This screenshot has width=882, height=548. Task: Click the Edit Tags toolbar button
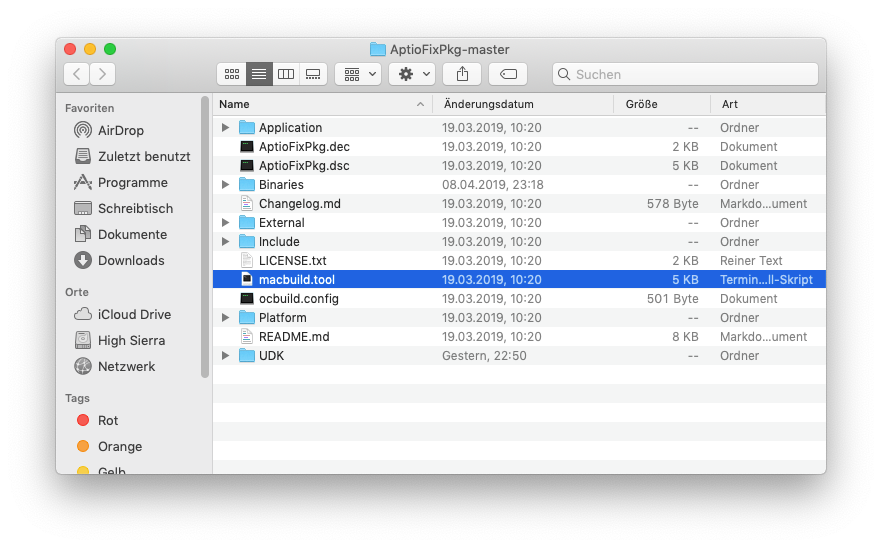tap(508, 74)
